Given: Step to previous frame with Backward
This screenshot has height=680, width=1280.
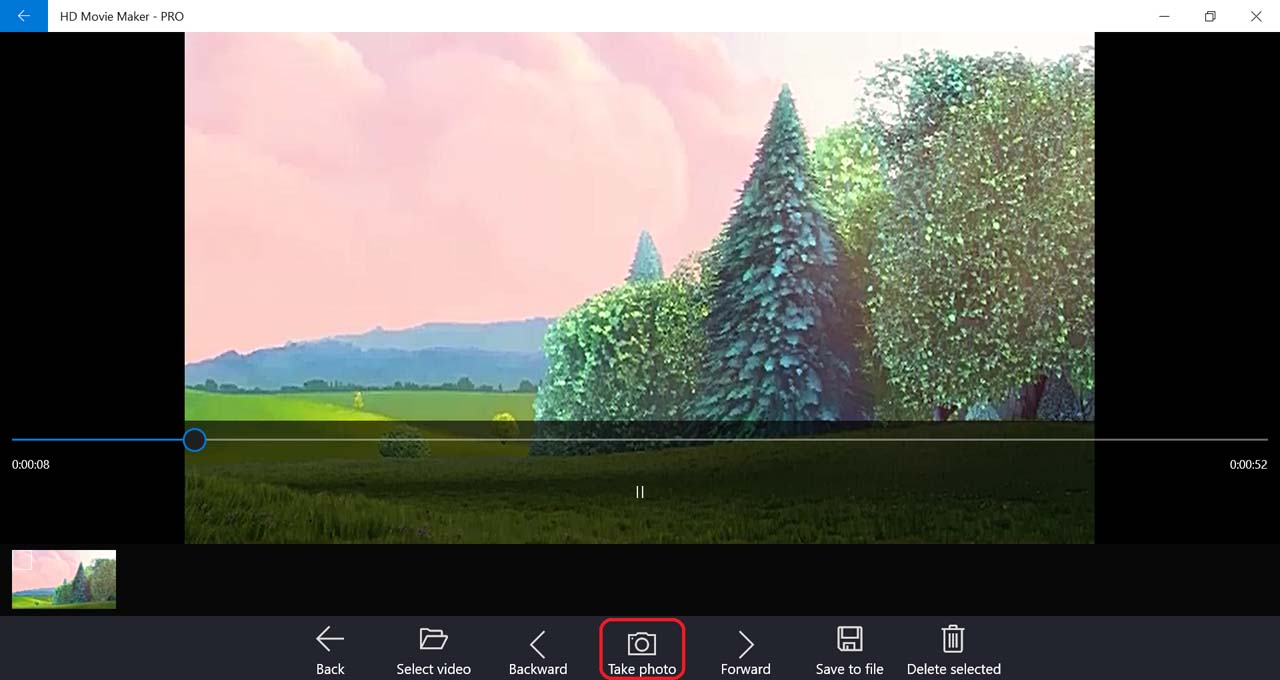Looking at the screenshot, I should [x=537, y=644].
